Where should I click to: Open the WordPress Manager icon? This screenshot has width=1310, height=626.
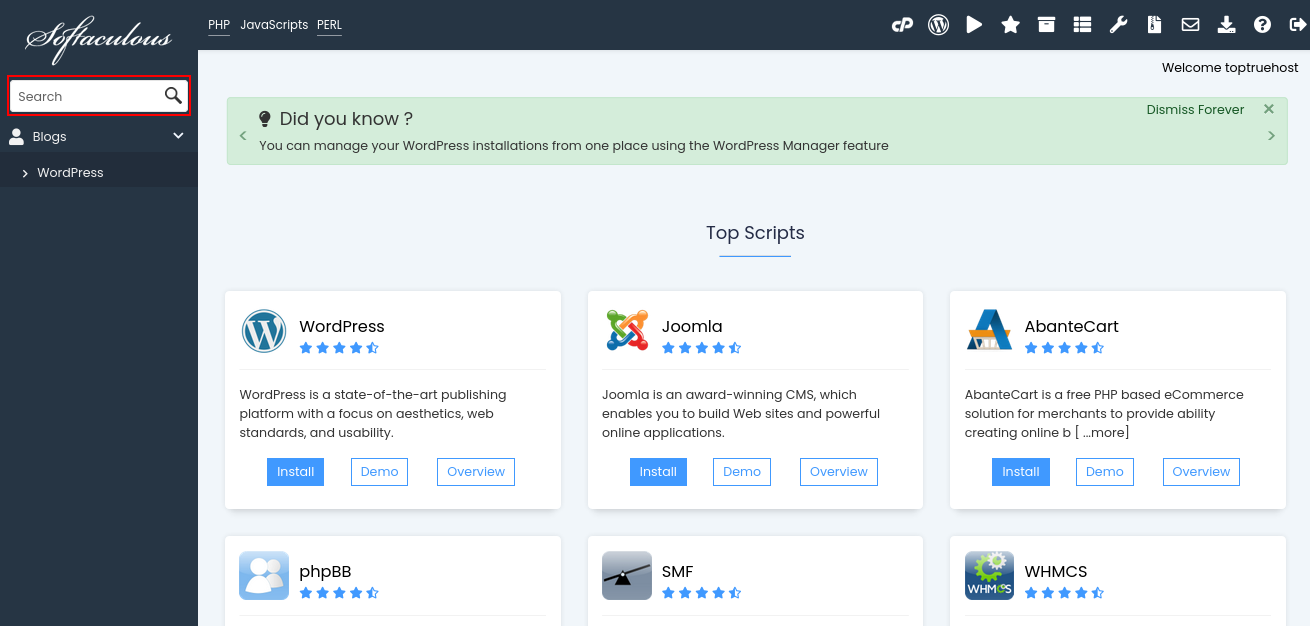938,24
